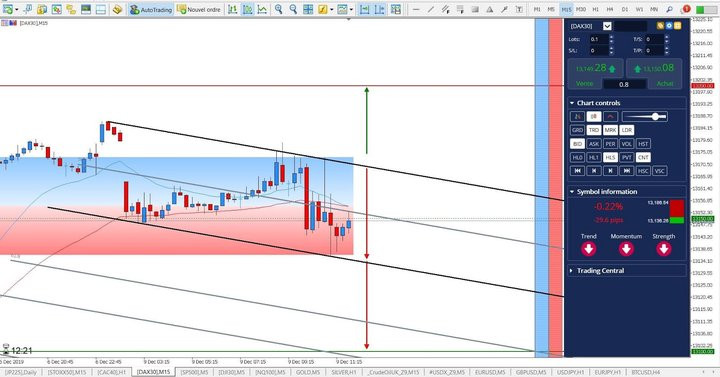
Task: Switch to the SP500,M5 chart tab
Action: coord(194,372)
